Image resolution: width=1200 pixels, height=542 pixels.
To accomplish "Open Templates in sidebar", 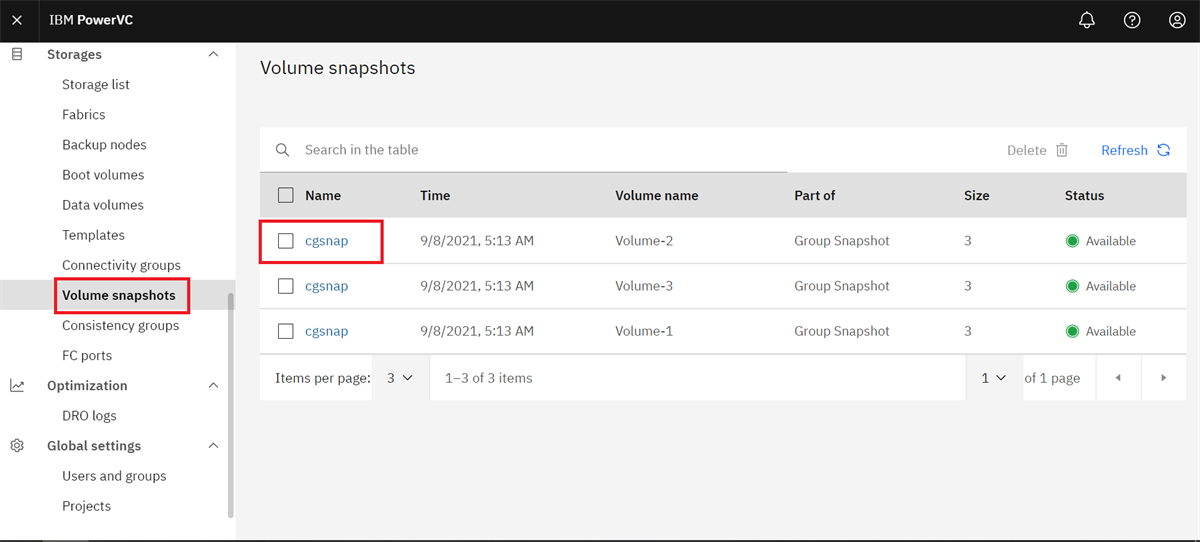I will [93, 235].
